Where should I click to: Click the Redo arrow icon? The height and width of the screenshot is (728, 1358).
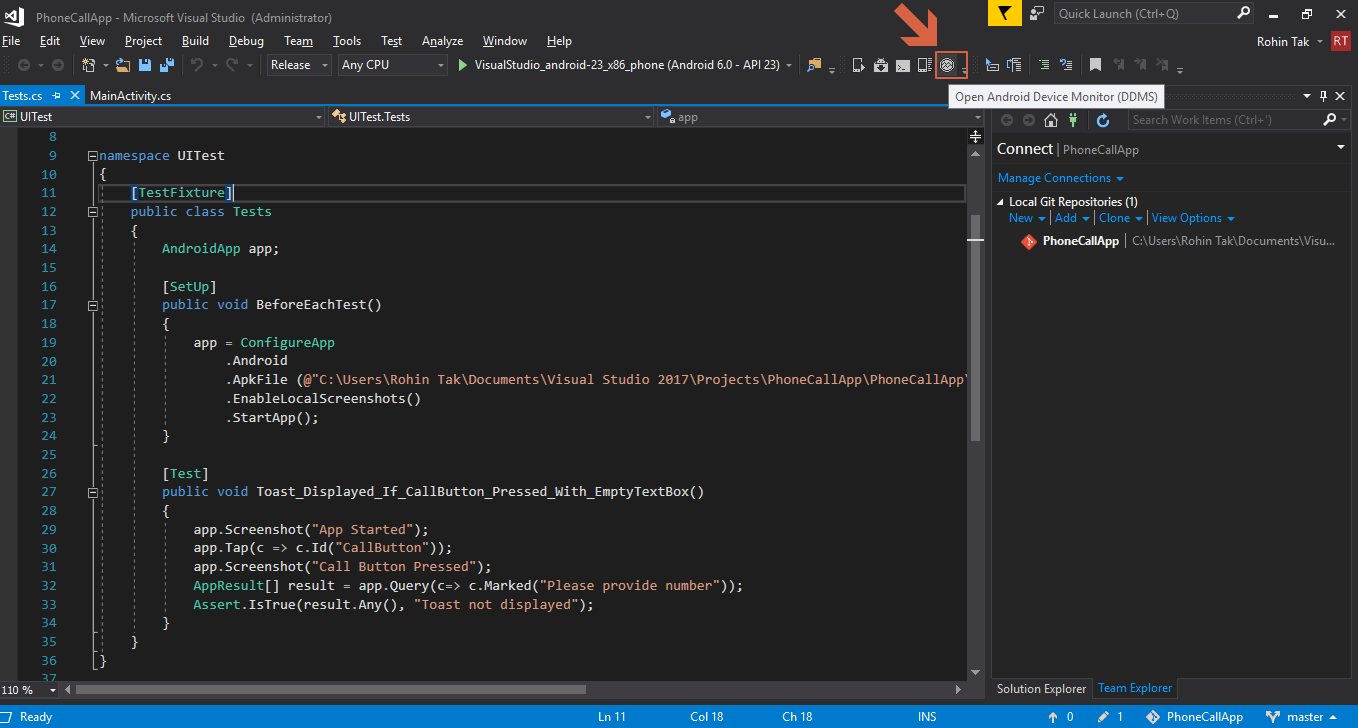[232, 65]
